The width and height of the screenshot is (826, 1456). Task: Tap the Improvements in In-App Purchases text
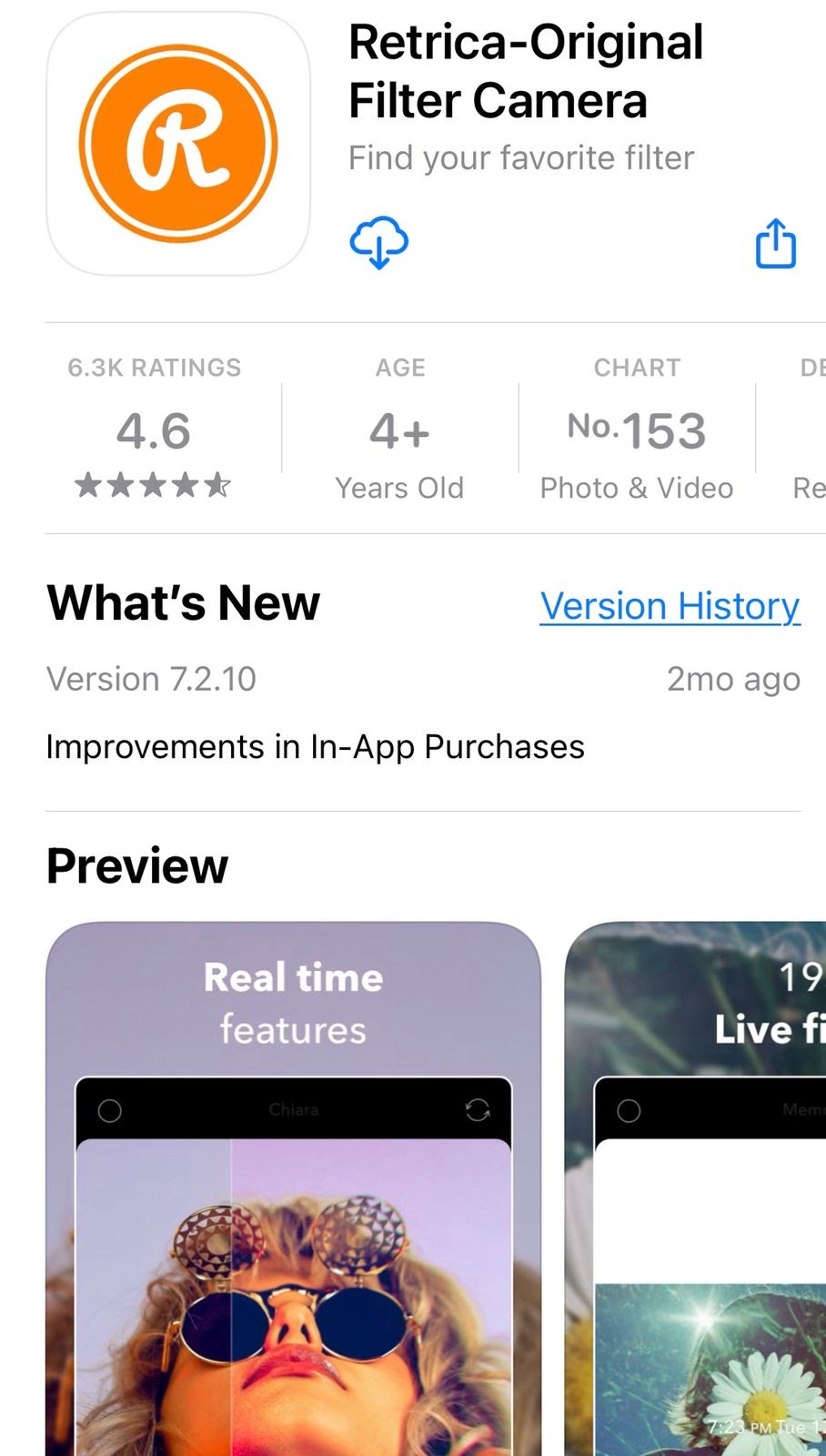[315, 746]
